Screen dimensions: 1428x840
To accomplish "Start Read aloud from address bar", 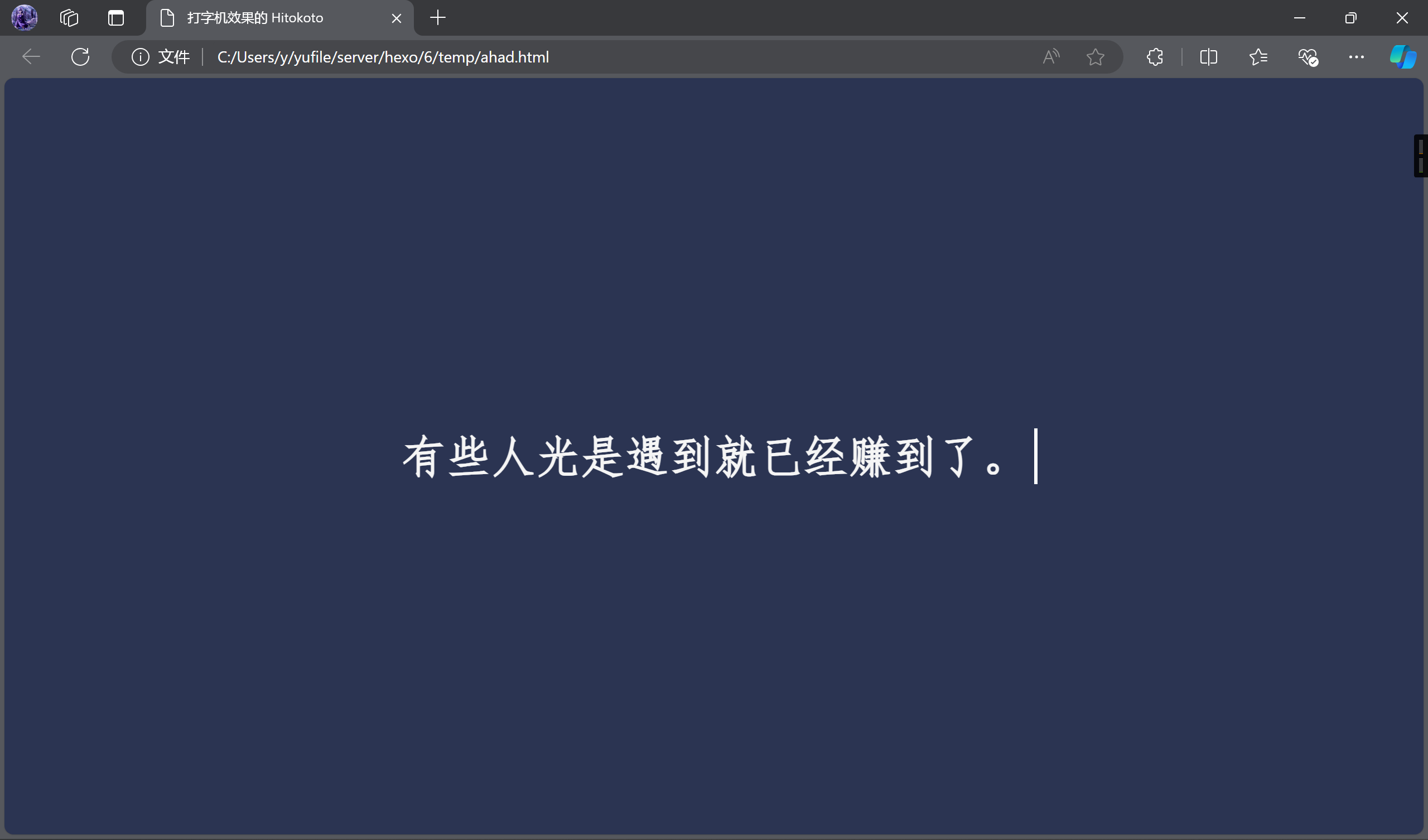I will (x=1050, y=57).
